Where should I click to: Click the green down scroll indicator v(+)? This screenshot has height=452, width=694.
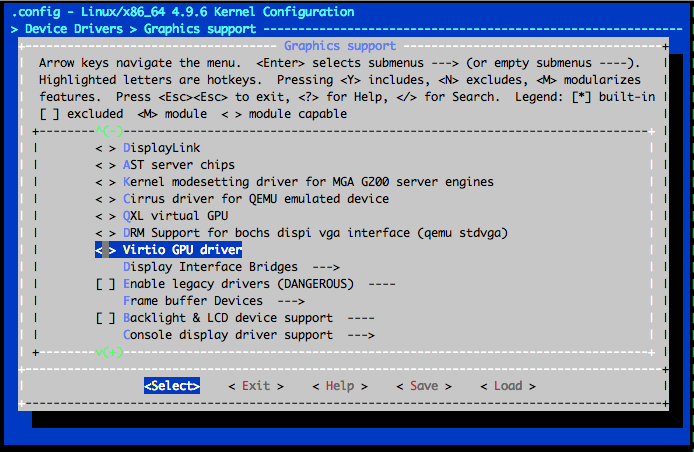click(x=109, y=352)
